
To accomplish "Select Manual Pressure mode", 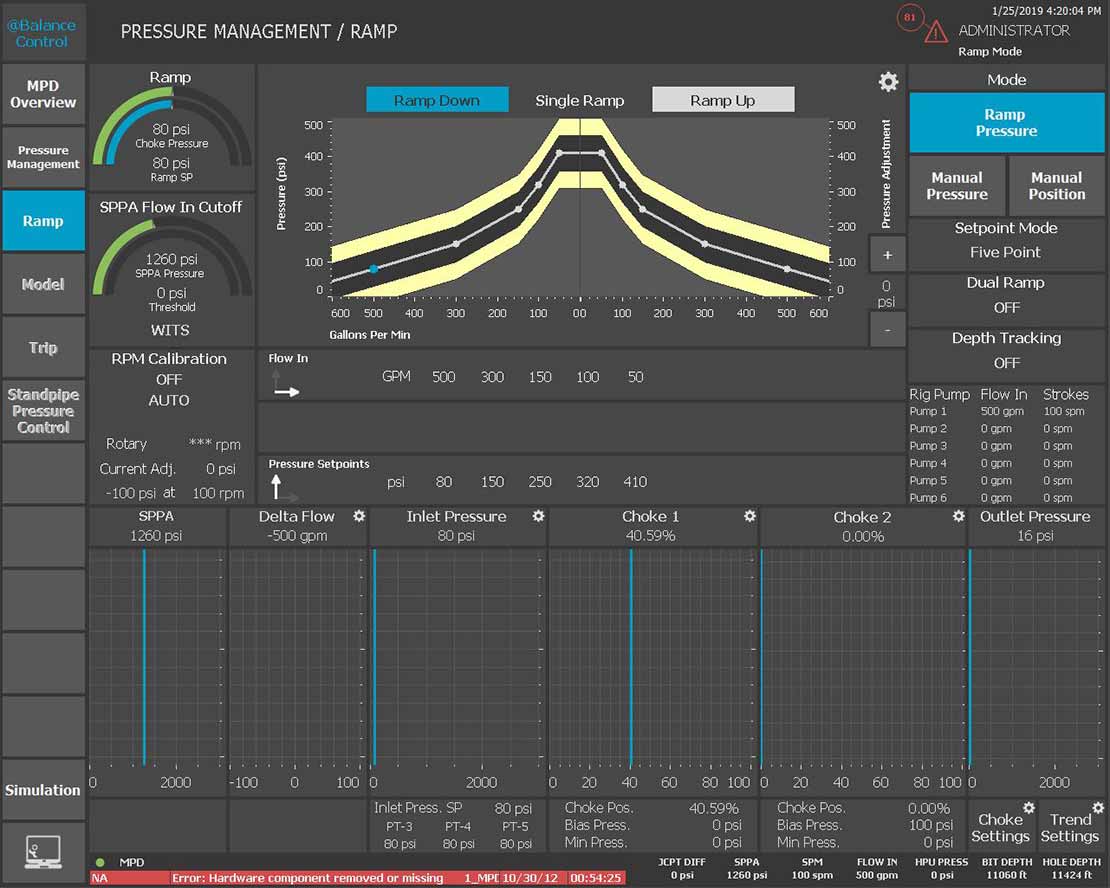I will pos(956,186).
